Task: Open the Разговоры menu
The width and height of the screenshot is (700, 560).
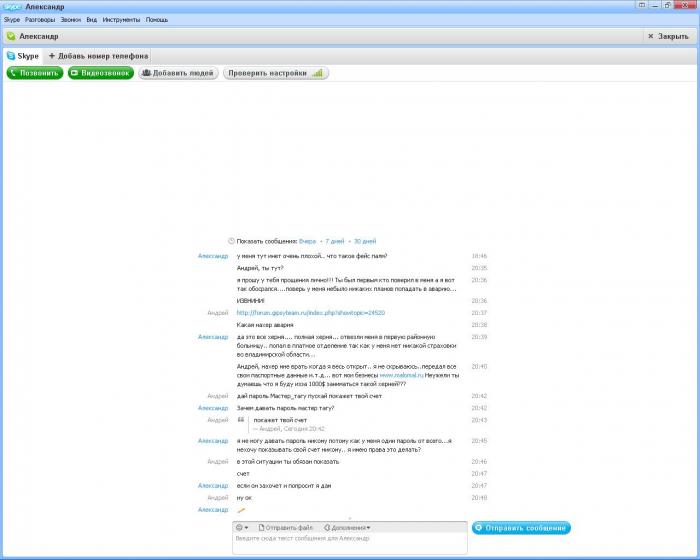Action: point(40,20)
